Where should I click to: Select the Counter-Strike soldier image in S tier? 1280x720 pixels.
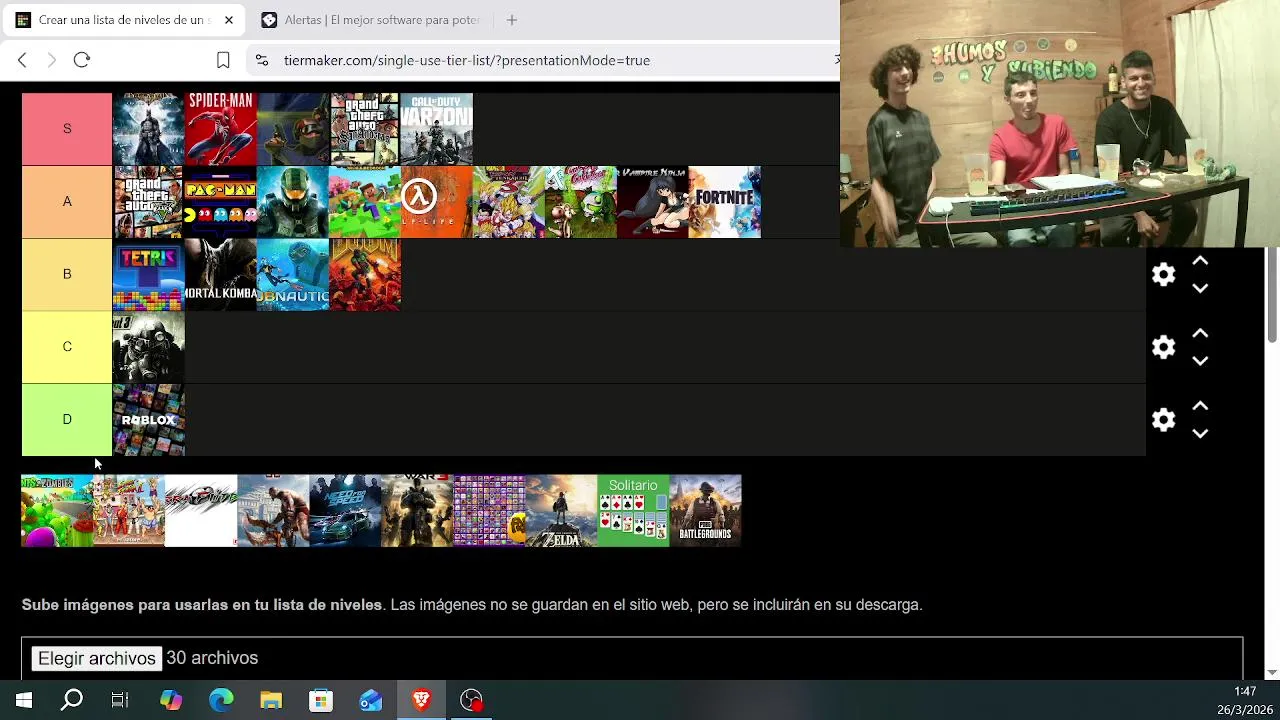tap(293, 129)
